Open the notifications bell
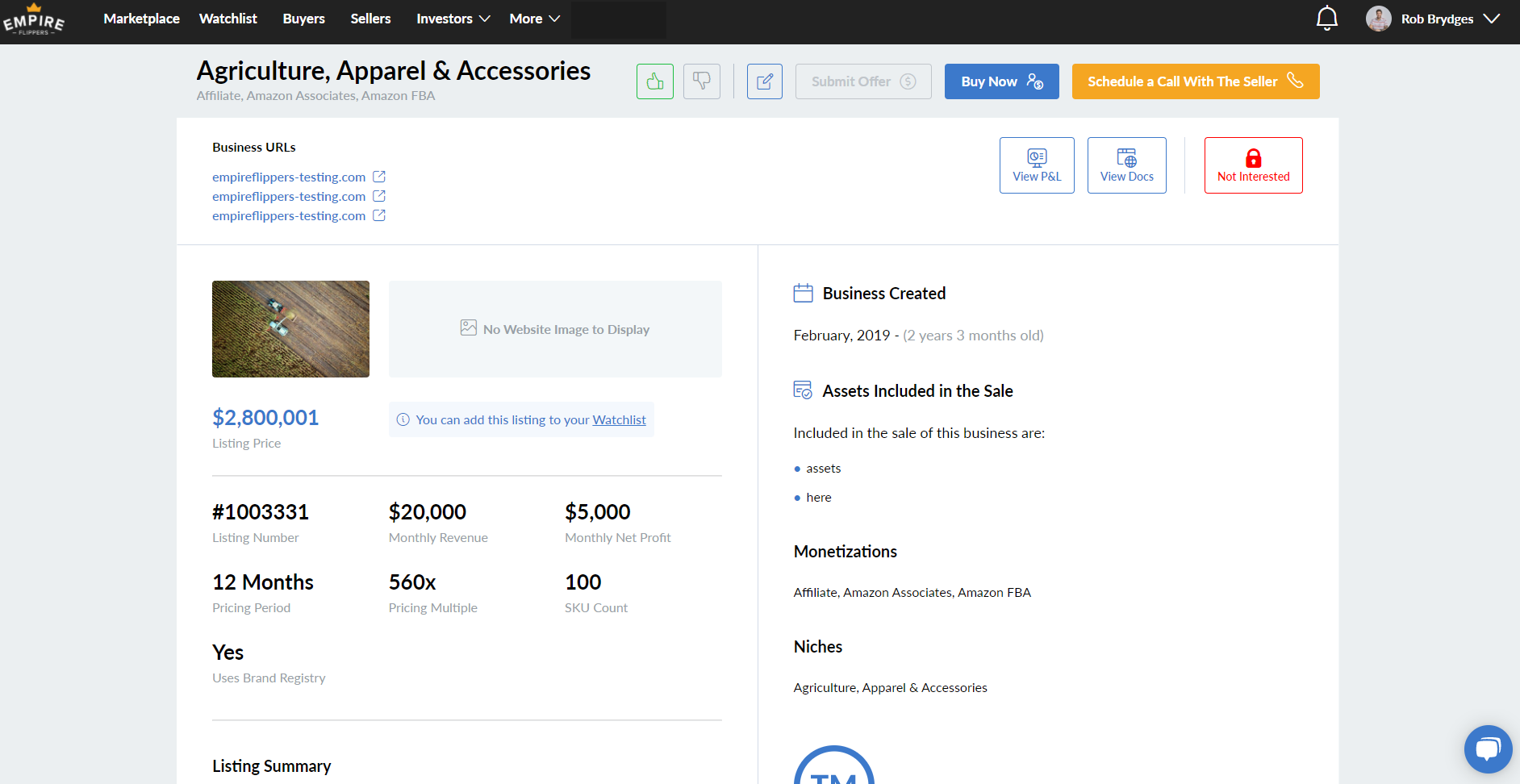Image resolution: width=1520 pixels, height=784 pixels. tap(1326, 19)
